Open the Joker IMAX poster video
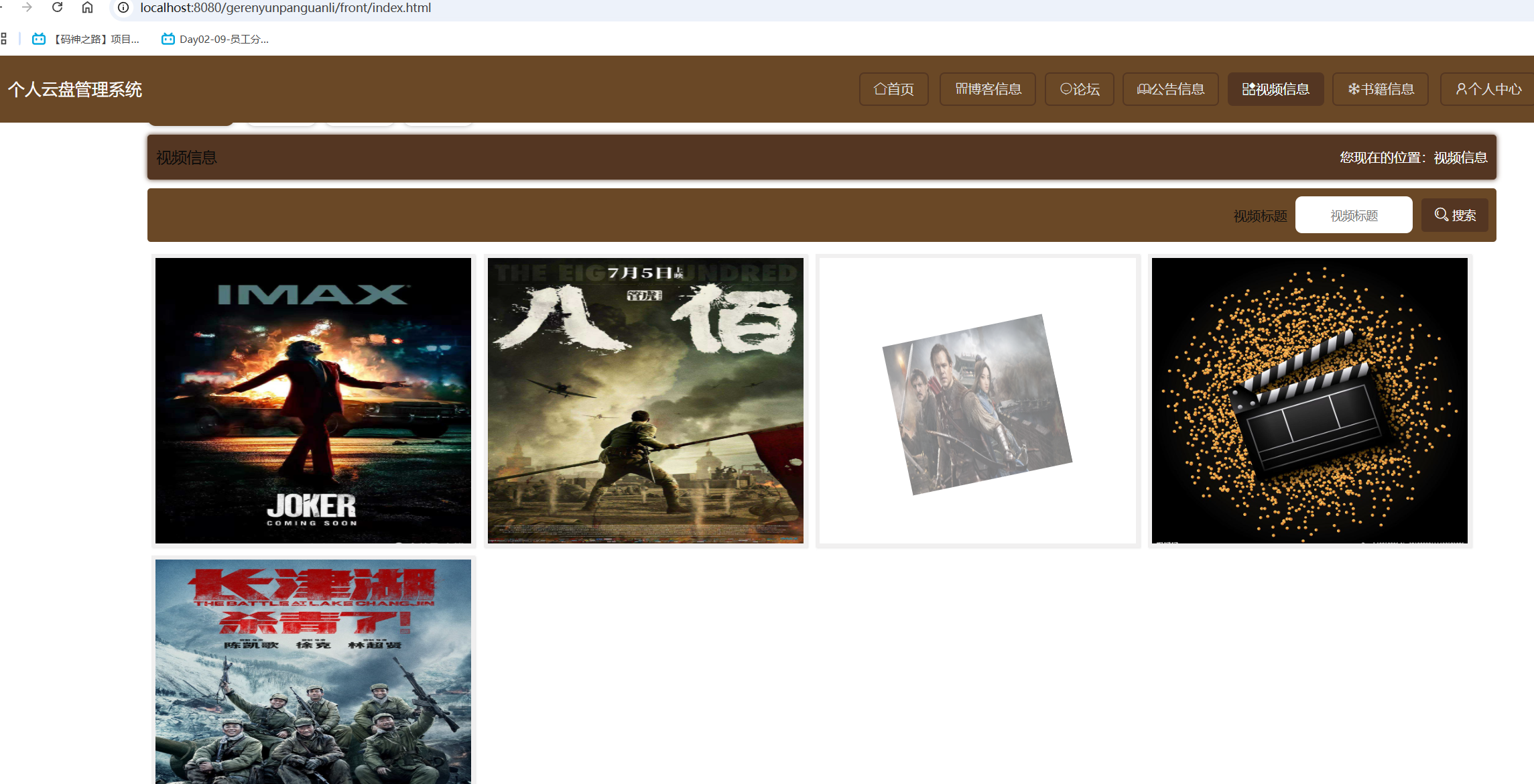Viewport: 1534px width, 784px height. tap(313, 400)
